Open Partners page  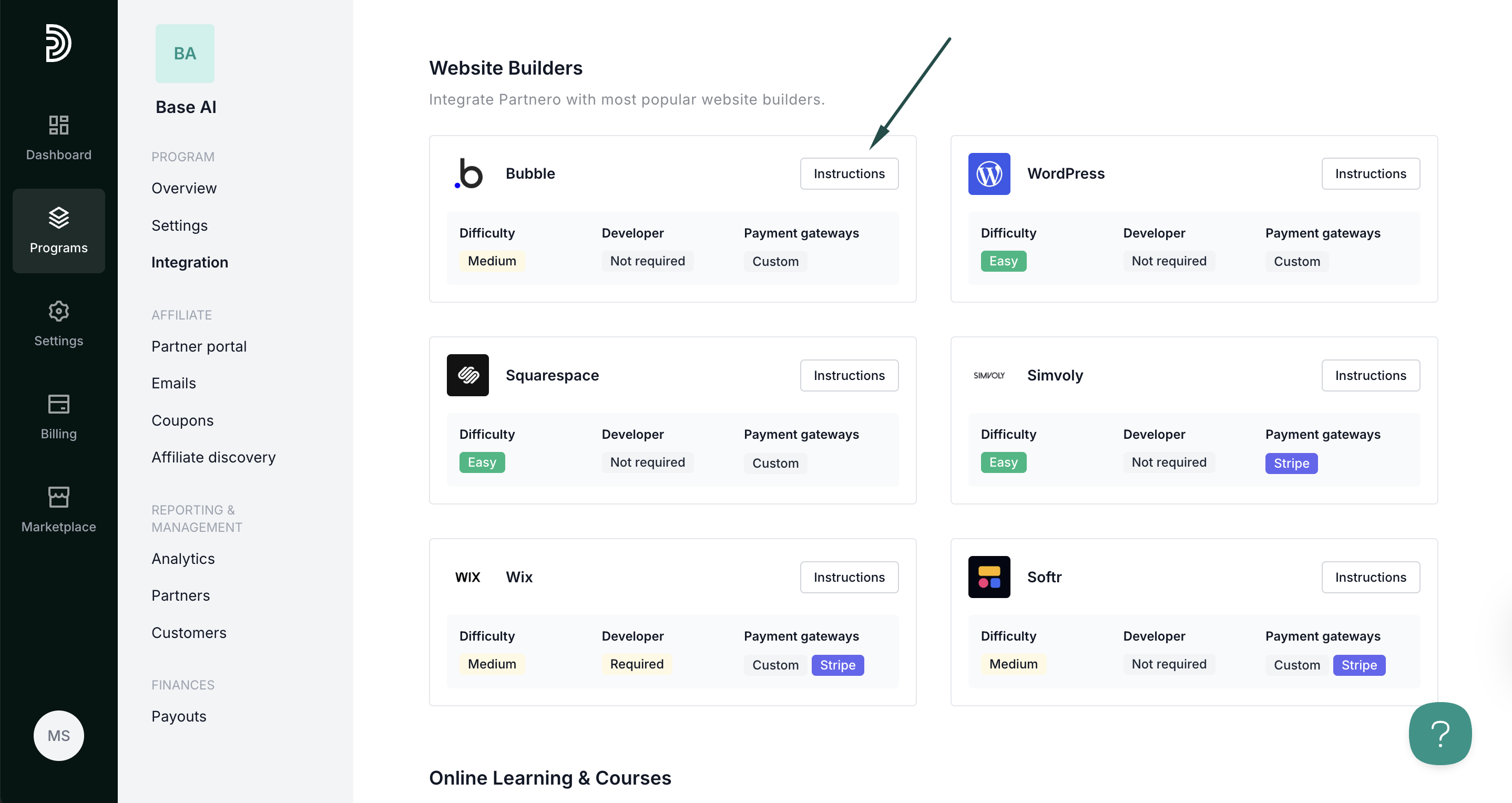coord(181,595)
